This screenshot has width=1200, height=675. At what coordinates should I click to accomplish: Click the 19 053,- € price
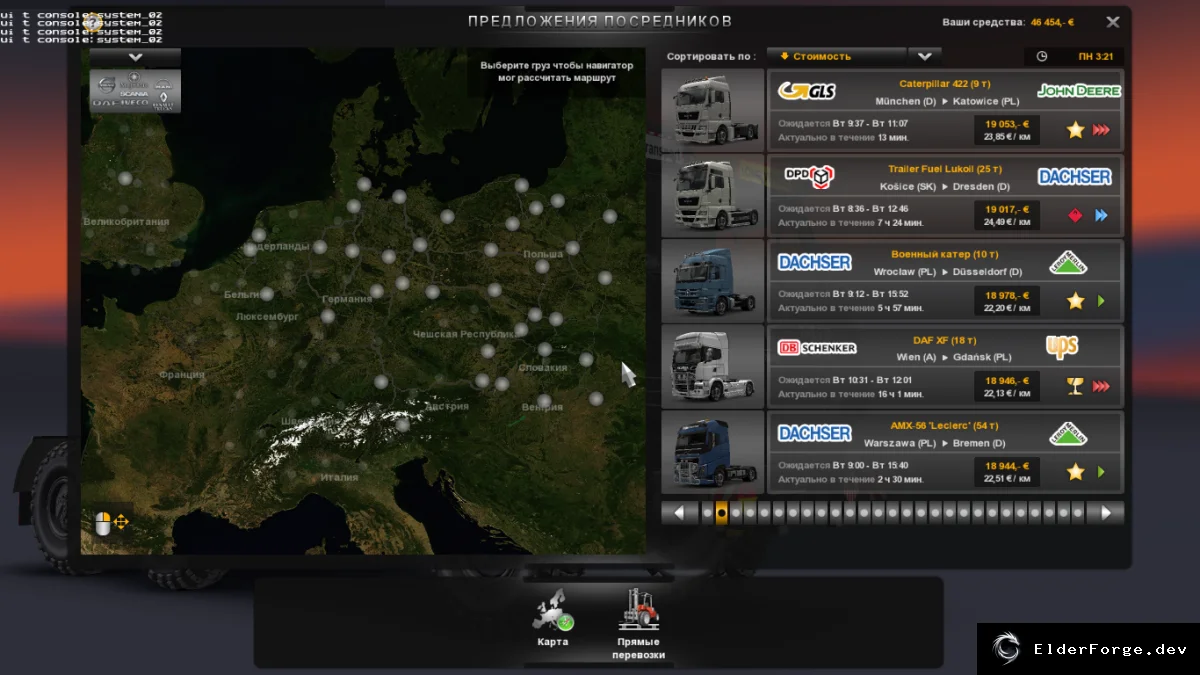(x=1006, y=124)
